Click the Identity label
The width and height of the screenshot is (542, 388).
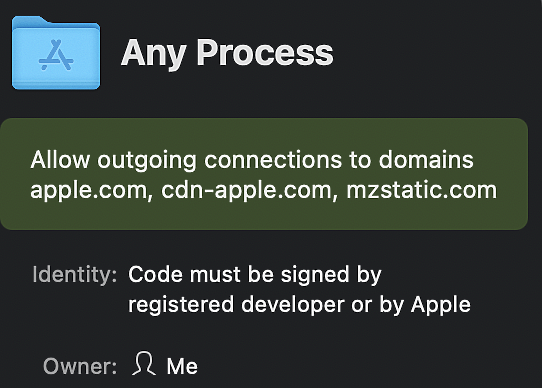point(75,275)
